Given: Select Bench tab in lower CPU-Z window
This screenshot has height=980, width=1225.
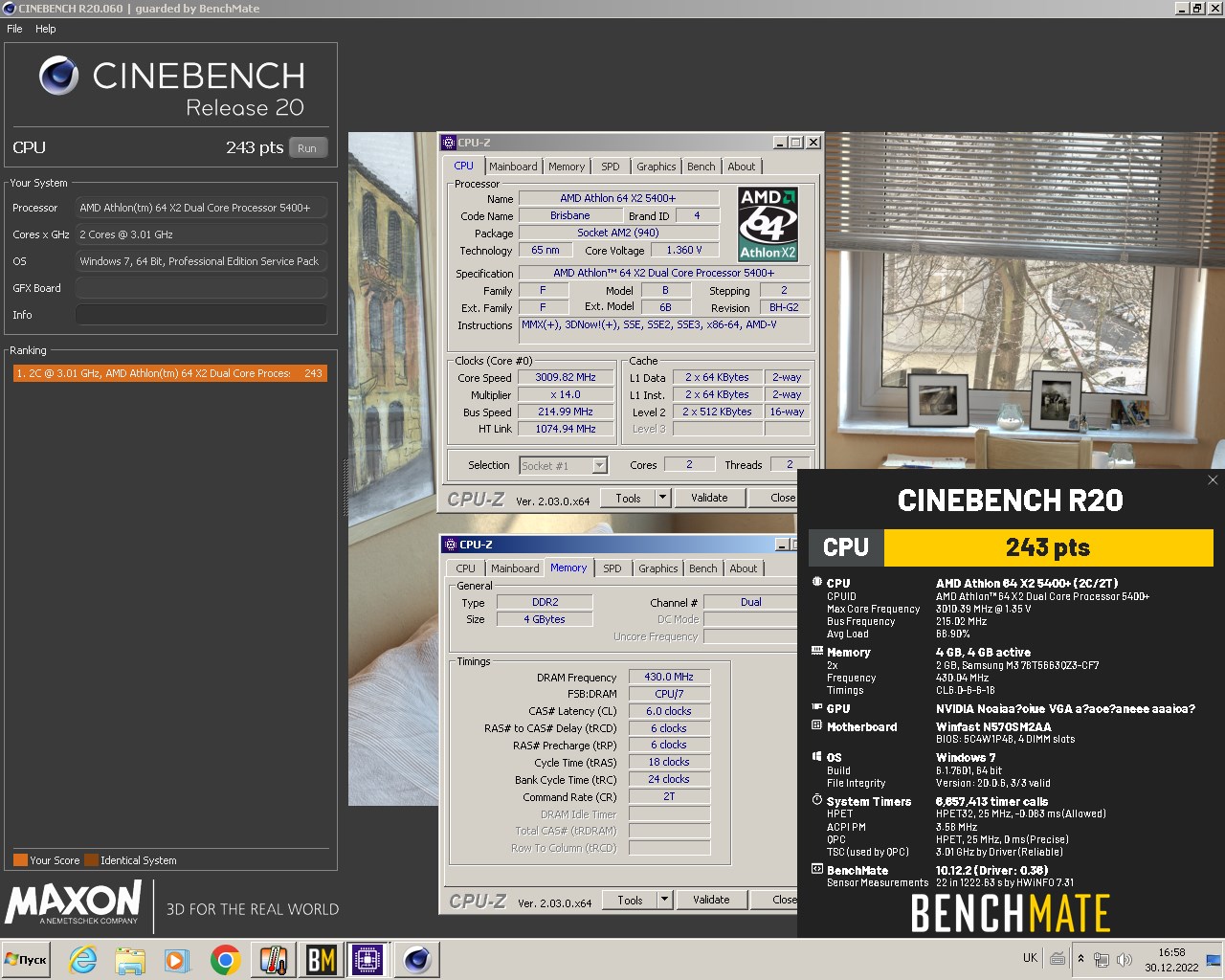Looking at the screenshot, I should point(703,568).
